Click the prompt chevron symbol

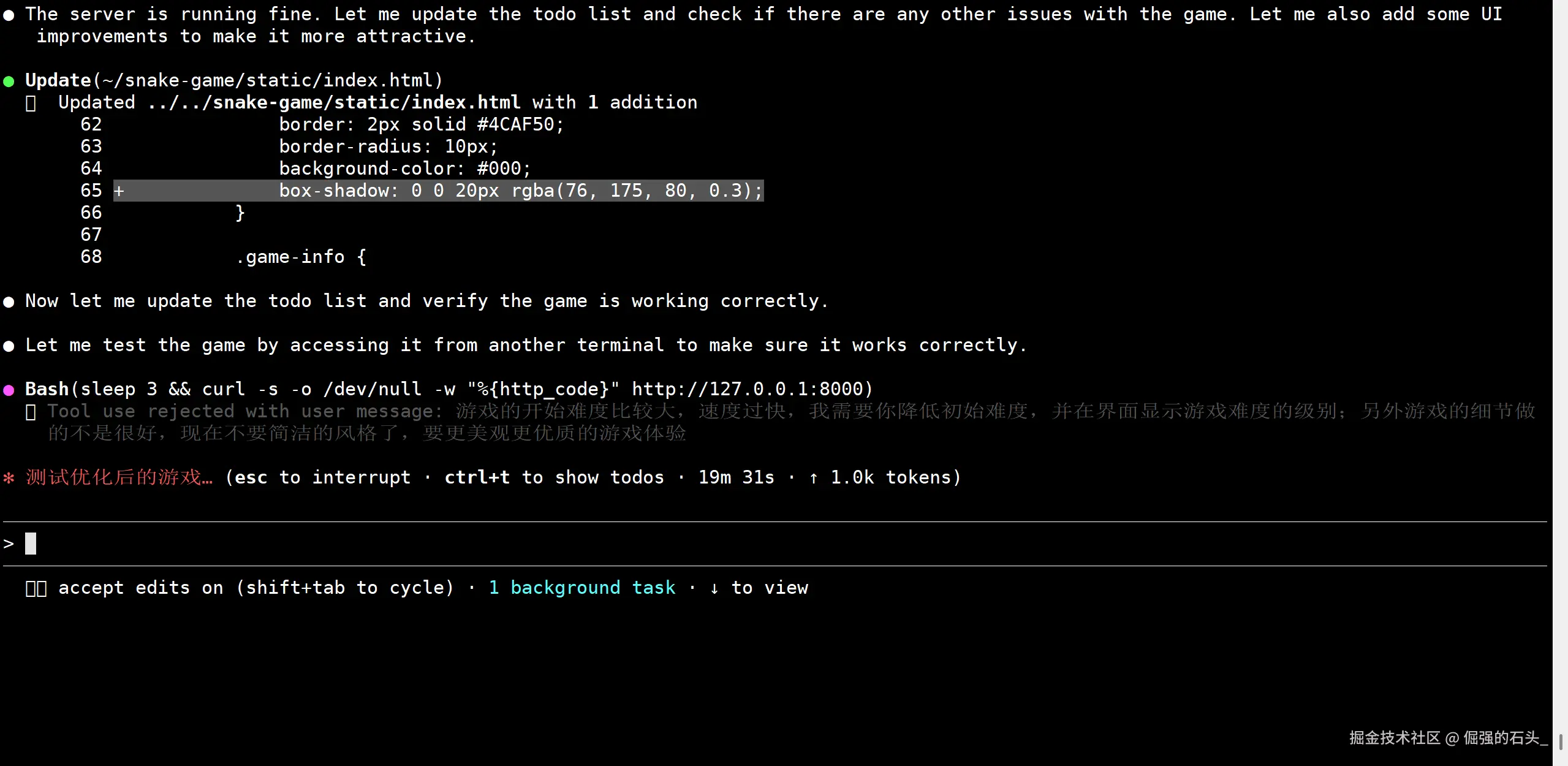click(x=9, y=544)
